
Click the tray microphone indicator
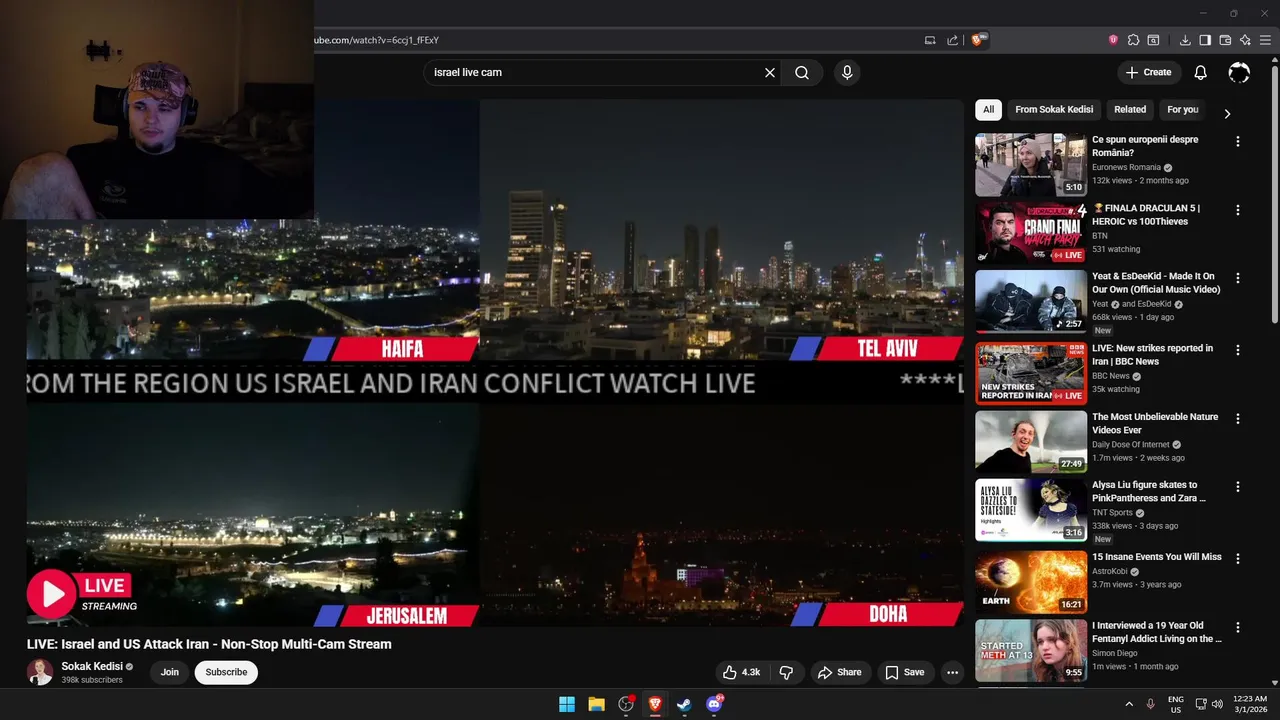pos(1150,704)
